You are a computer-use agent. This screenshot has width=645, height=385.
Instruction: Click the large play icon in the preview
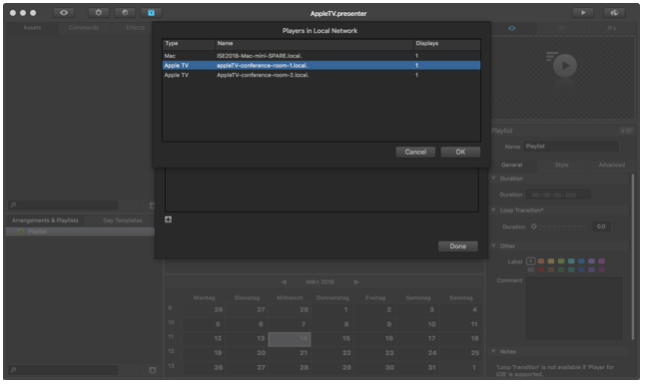click(564, 65)
